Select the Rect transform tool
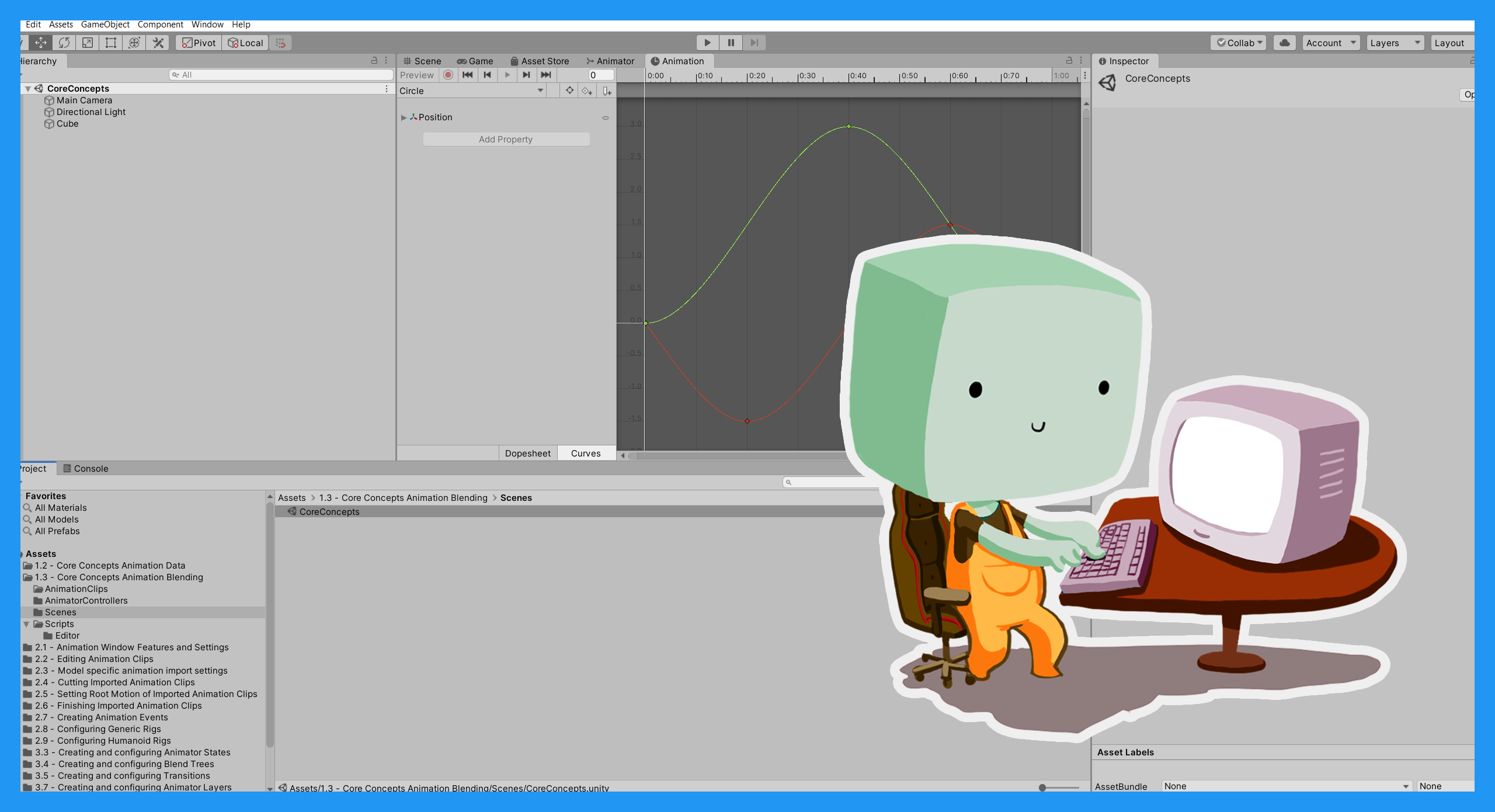This screenshot has height=812, width=1495. click(111, 43)
